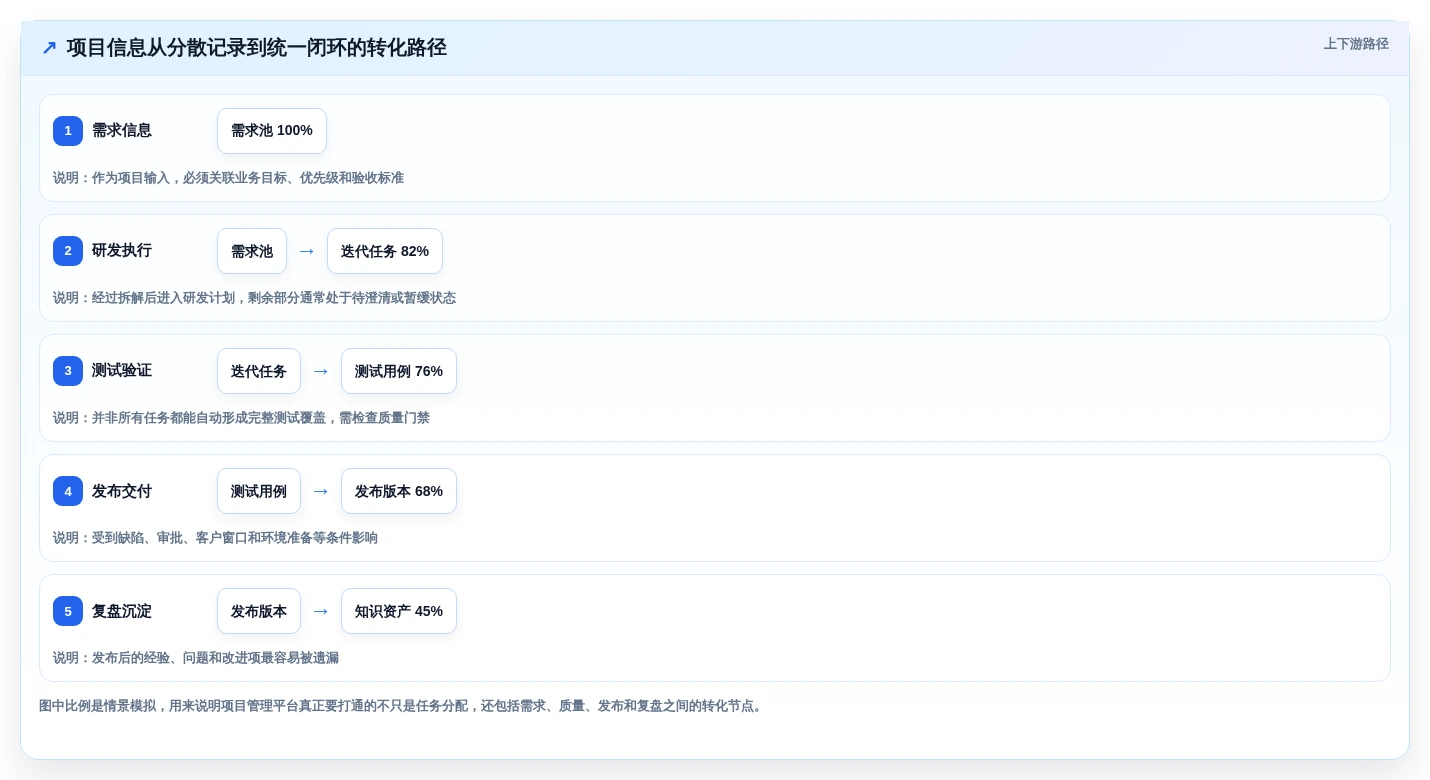This screenshot has width=1430, height=780.
Task: Click the arrow between 测试用例 and 发布版本 68%
Action: (321, 491)
